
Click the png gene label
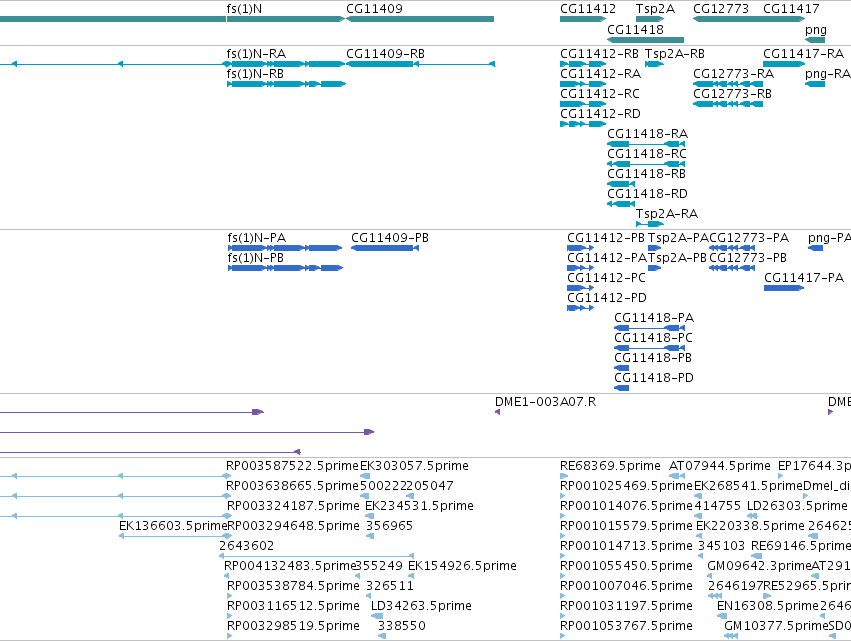pos(816,30)
